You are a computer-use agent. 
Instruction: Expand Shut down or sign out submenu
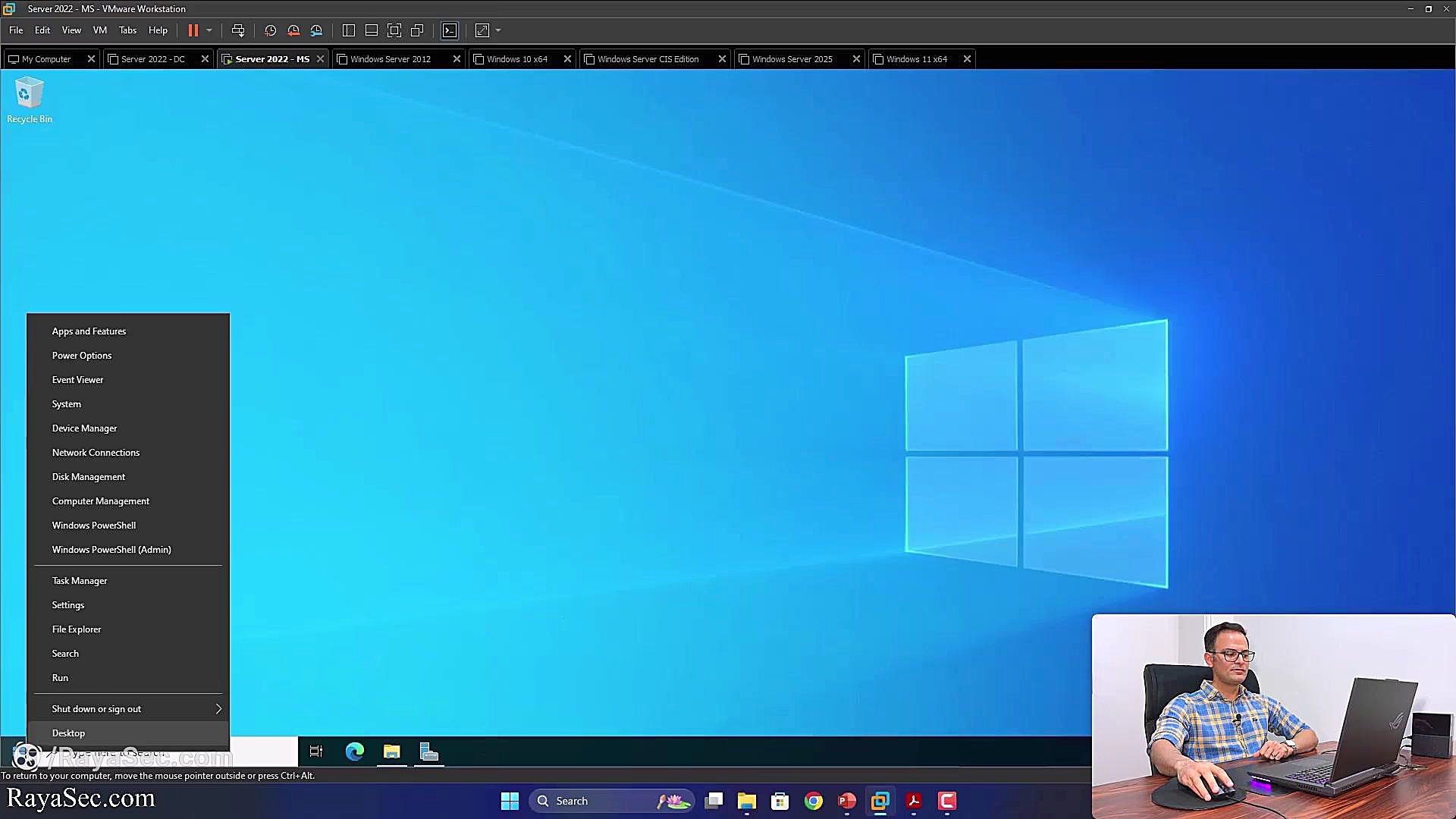128,709
